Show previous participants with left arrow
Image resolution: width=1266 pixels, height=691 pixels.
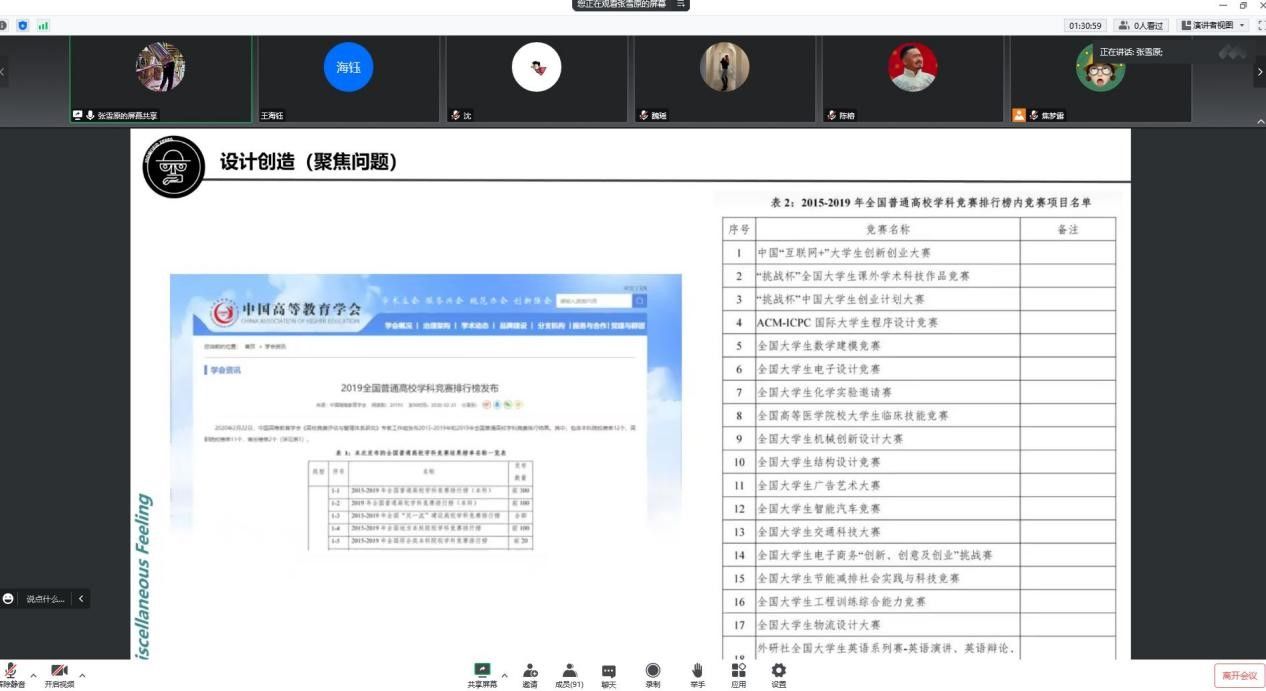4,71
